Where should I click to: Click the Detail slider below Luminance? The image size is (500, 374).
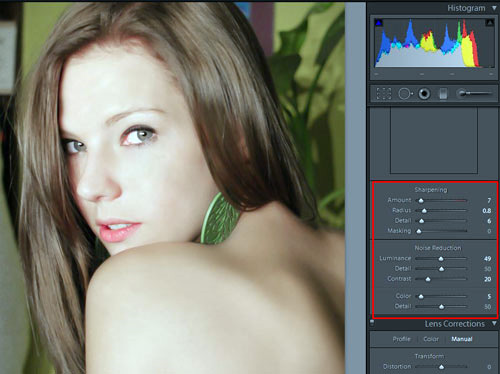[x=441, y=269]
